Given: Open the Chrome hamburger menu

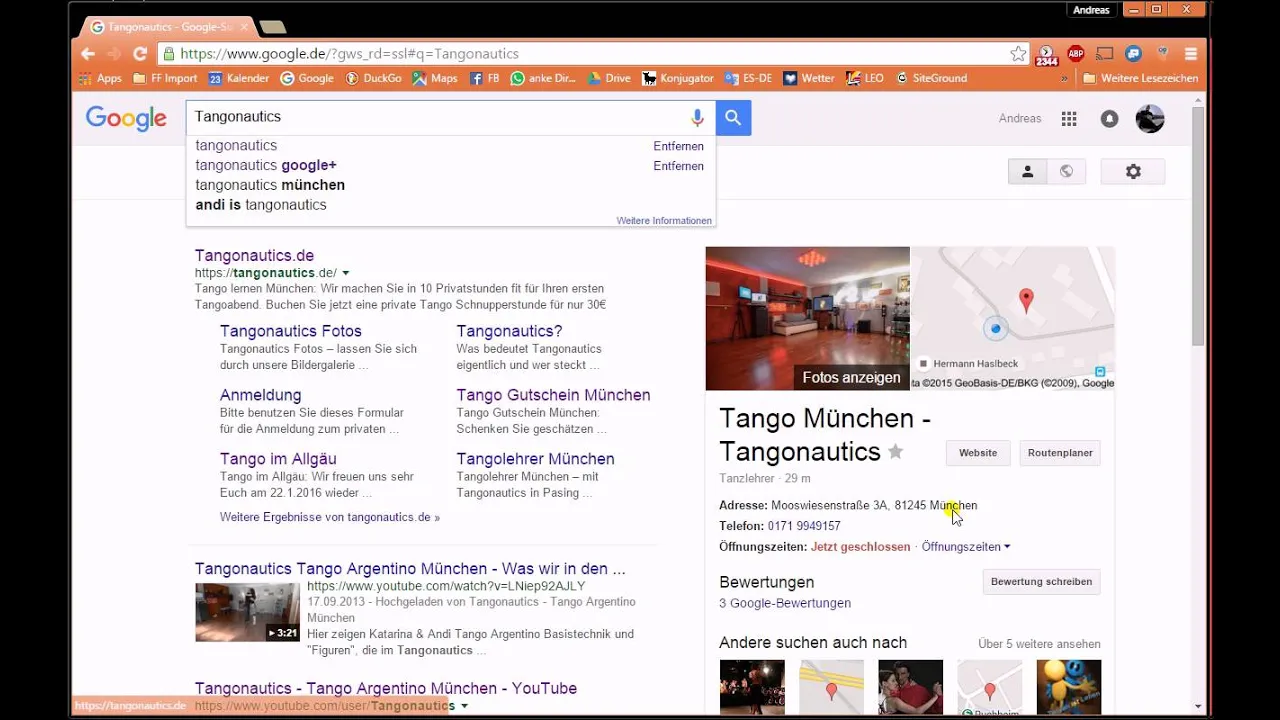Looking at the screenshot, I should 1191,54.
